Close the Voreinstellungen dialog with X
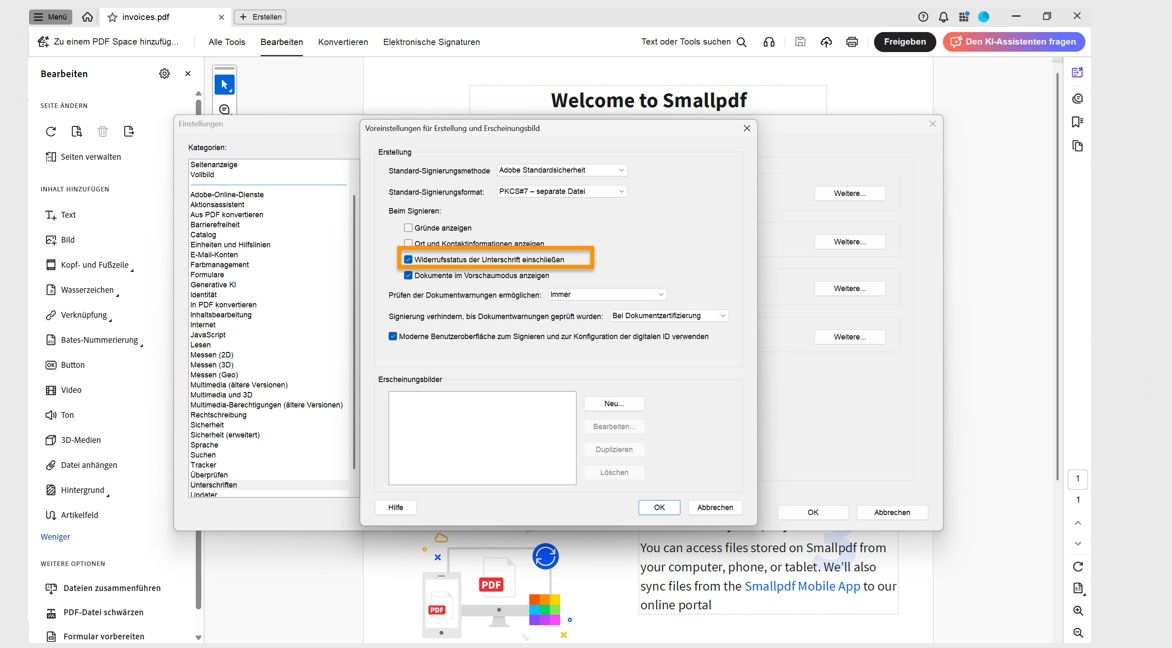The width and height of the screenshot is (1172, 648). 747,129
